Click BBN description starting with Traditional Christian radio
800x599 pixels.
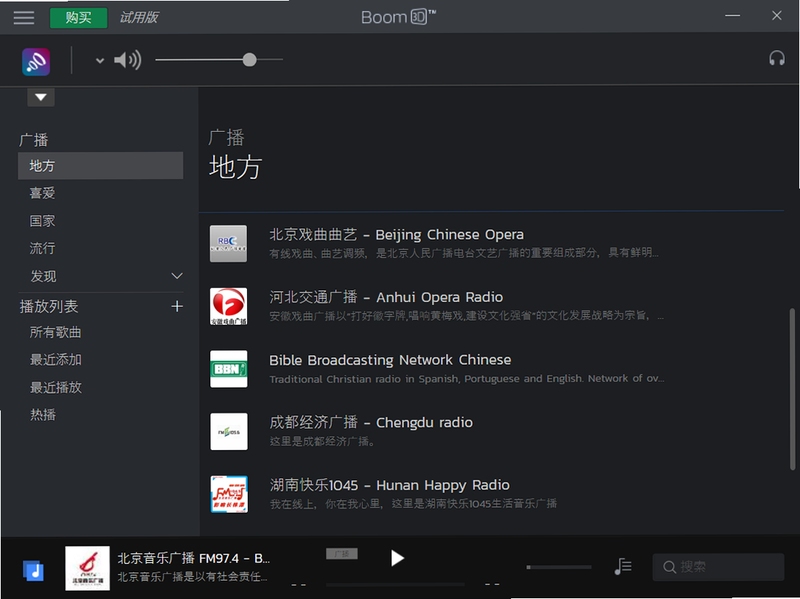pyautogui.click(x=466, y=379)
